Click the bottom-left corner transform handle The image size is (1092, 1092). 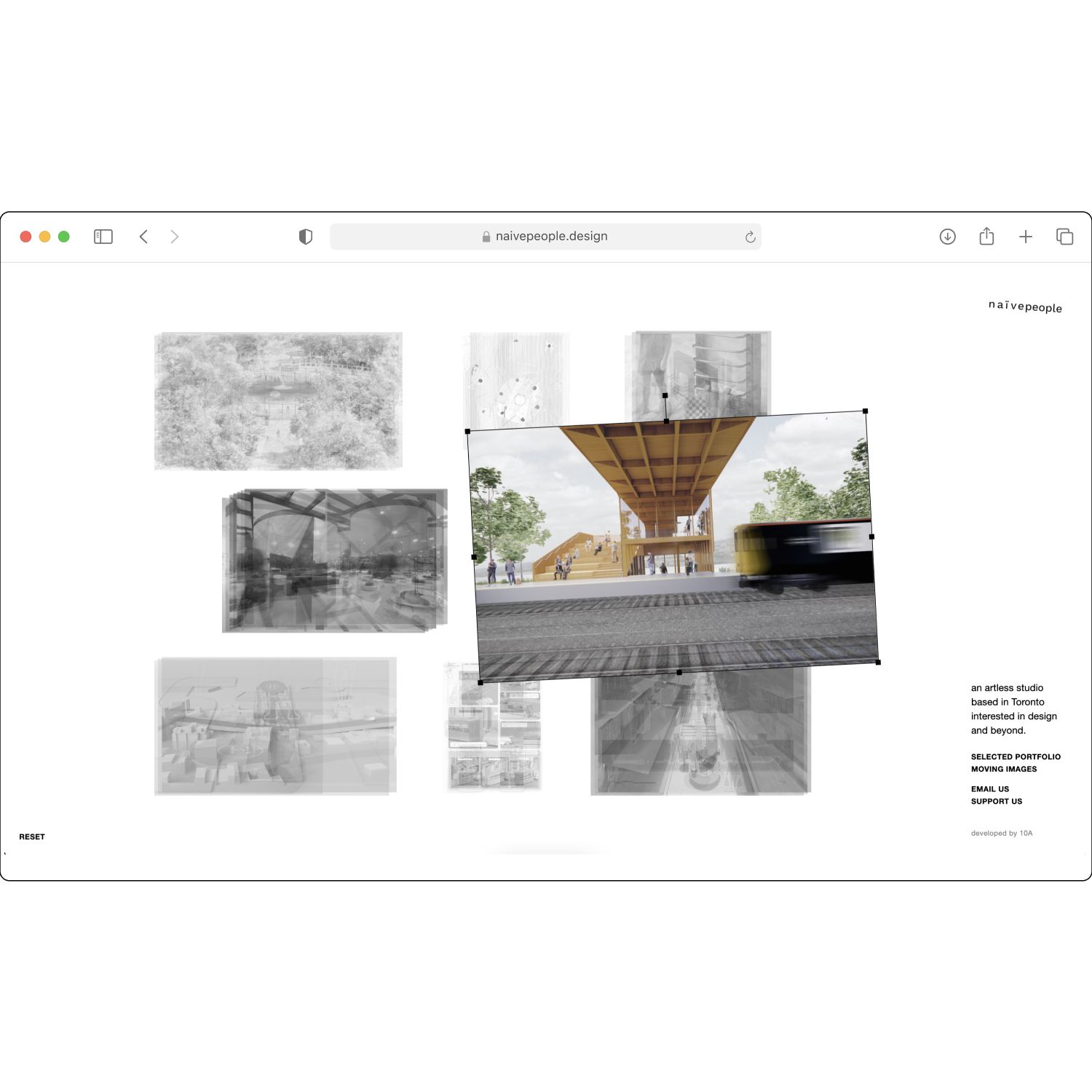[480, 683]
